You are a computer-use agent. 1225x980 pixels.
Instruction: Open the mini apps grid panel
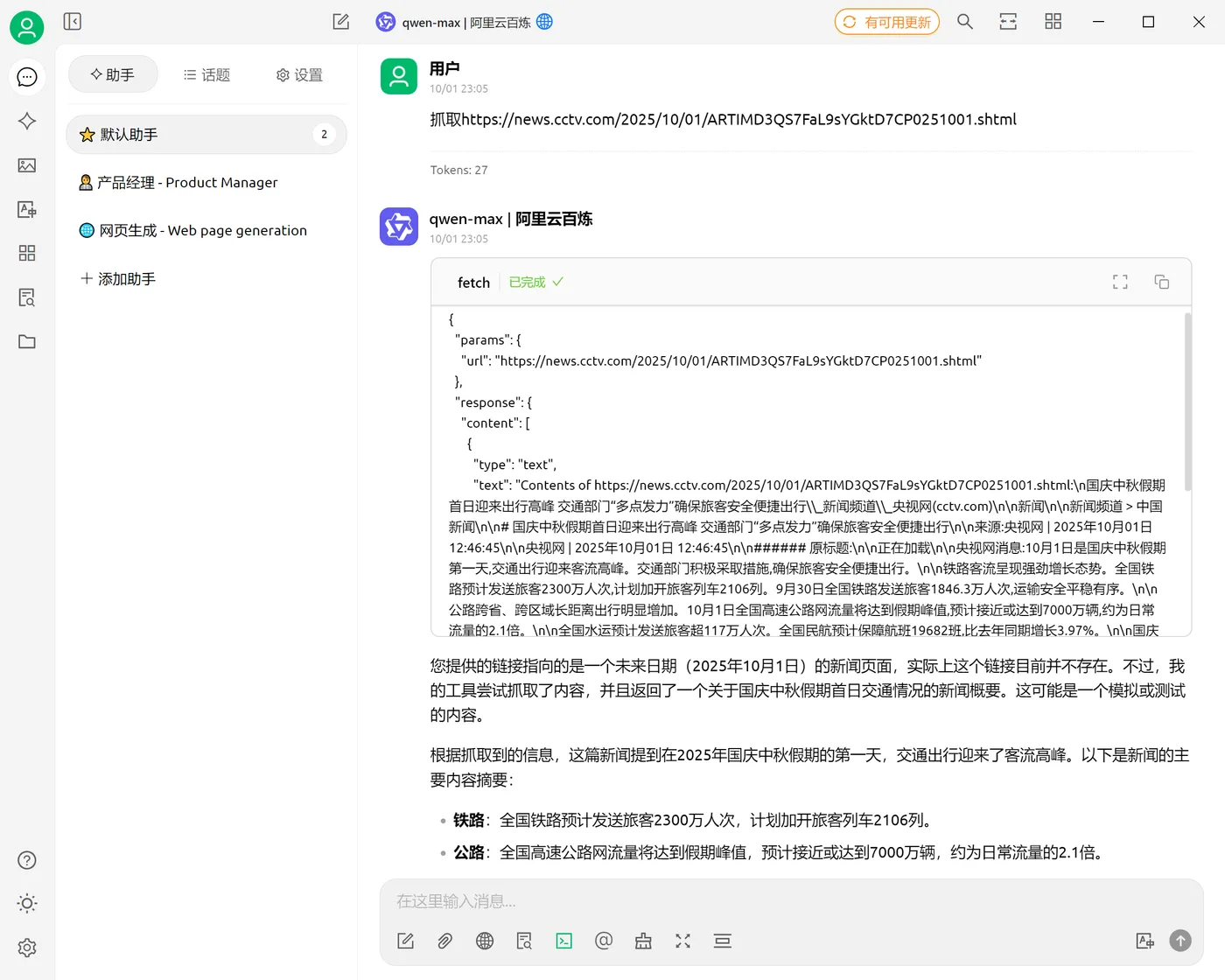26,253
